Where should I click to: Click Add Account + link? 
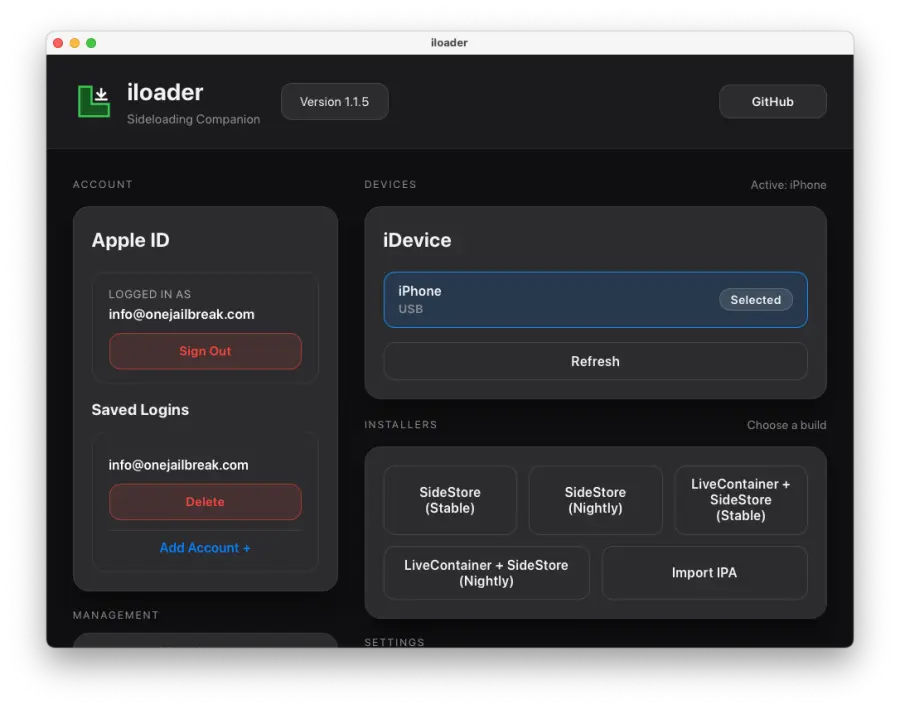click(x=205, y=548)
